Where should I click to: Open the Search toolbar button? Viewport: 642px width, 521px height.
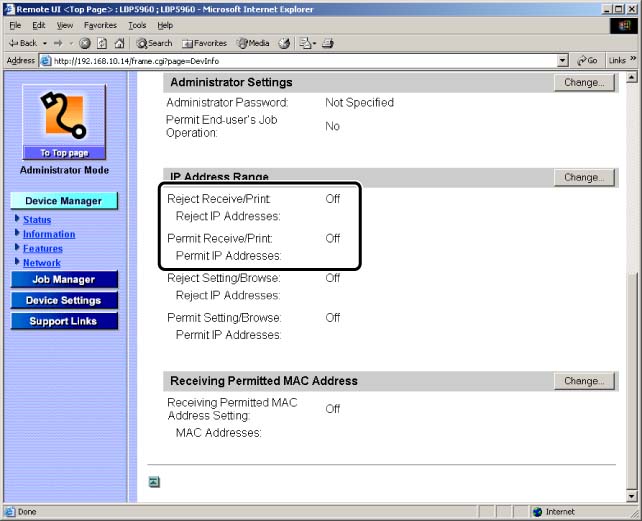click(154, 43)
